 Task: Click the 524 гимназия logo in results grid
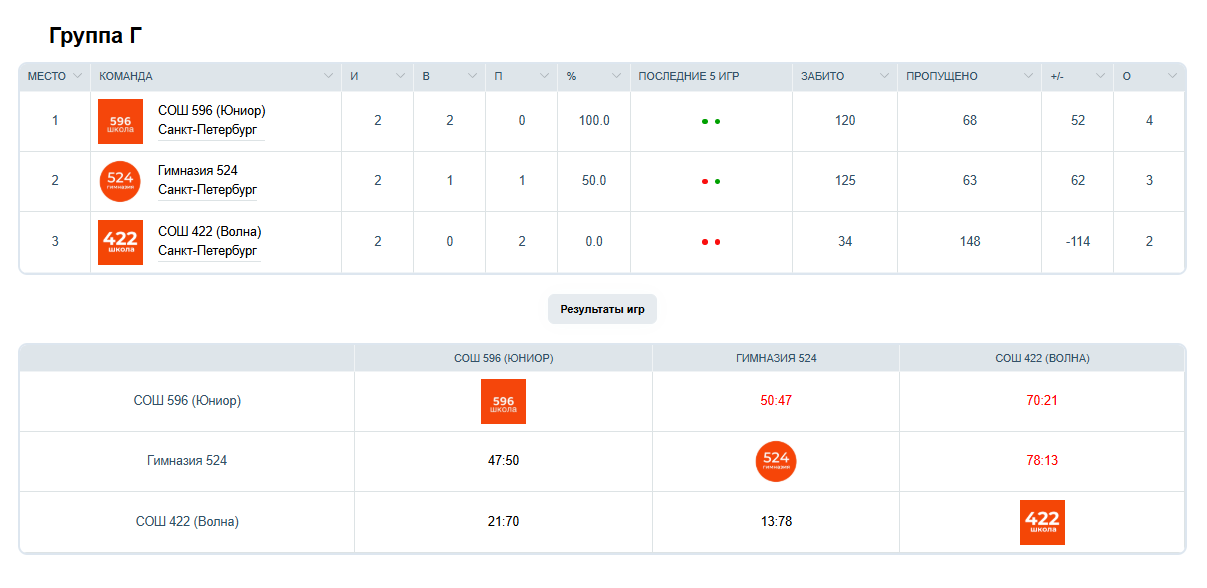[776, 461]
